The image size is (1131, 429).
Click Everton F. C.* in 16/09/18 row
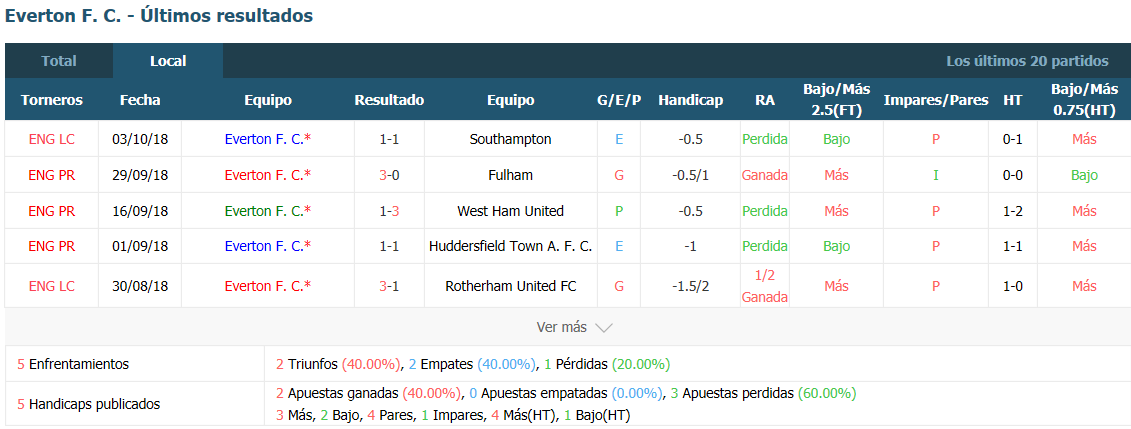pyautogui.click(x=268, y=211)
